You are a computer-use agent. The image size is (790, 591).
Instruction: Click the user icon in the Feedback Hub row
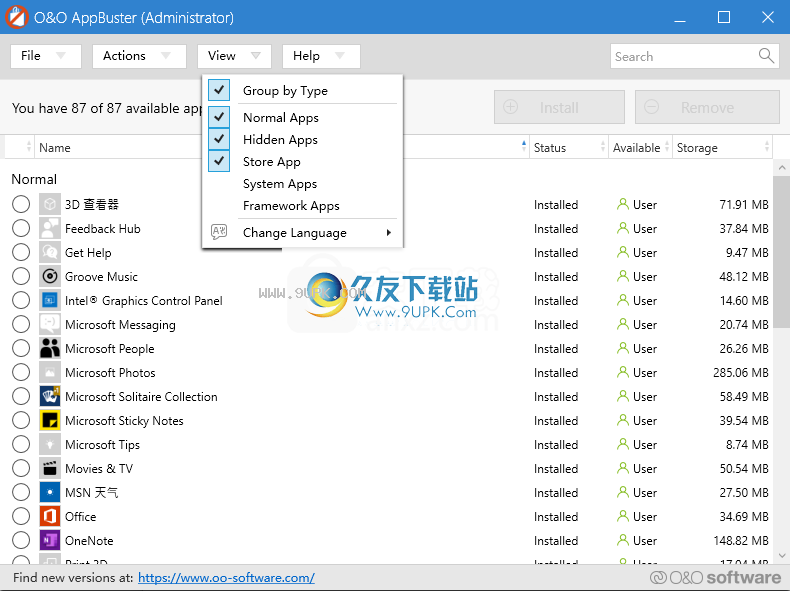[623, 228]
